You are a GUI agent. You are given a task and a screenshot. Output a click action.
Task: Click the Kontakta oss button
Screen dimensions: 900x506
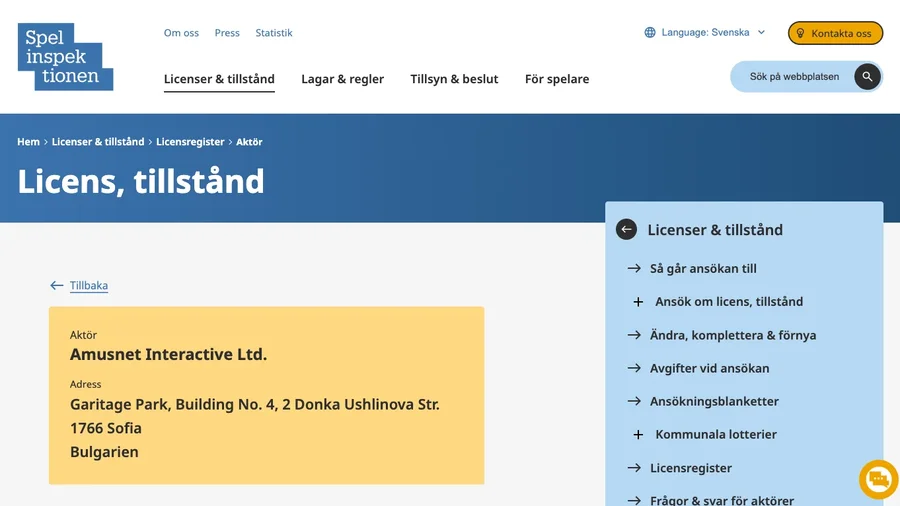tap(835, 33)
